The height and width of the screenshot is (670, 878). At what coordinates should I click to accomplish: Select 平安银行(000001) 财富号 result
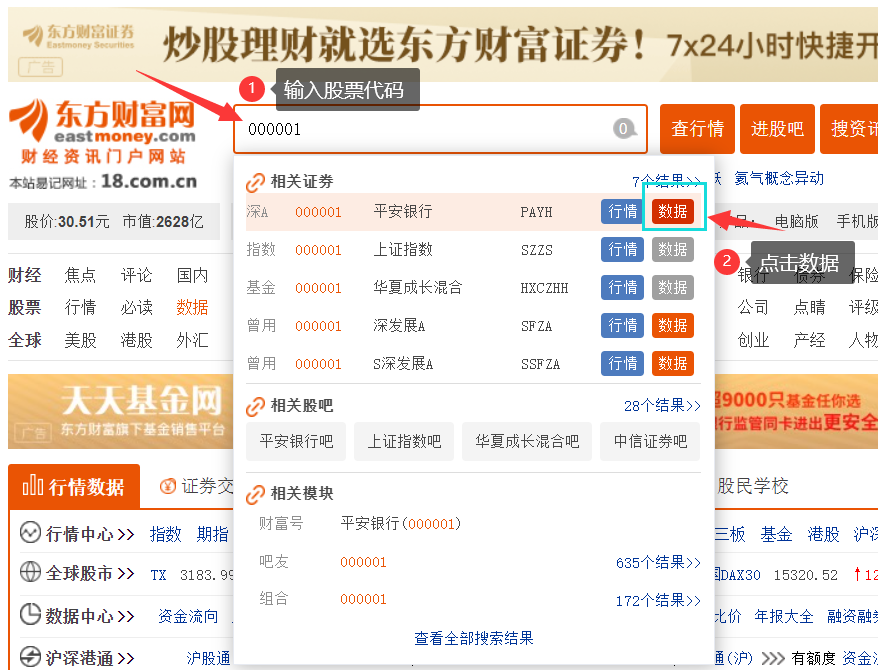pos(401,524)
